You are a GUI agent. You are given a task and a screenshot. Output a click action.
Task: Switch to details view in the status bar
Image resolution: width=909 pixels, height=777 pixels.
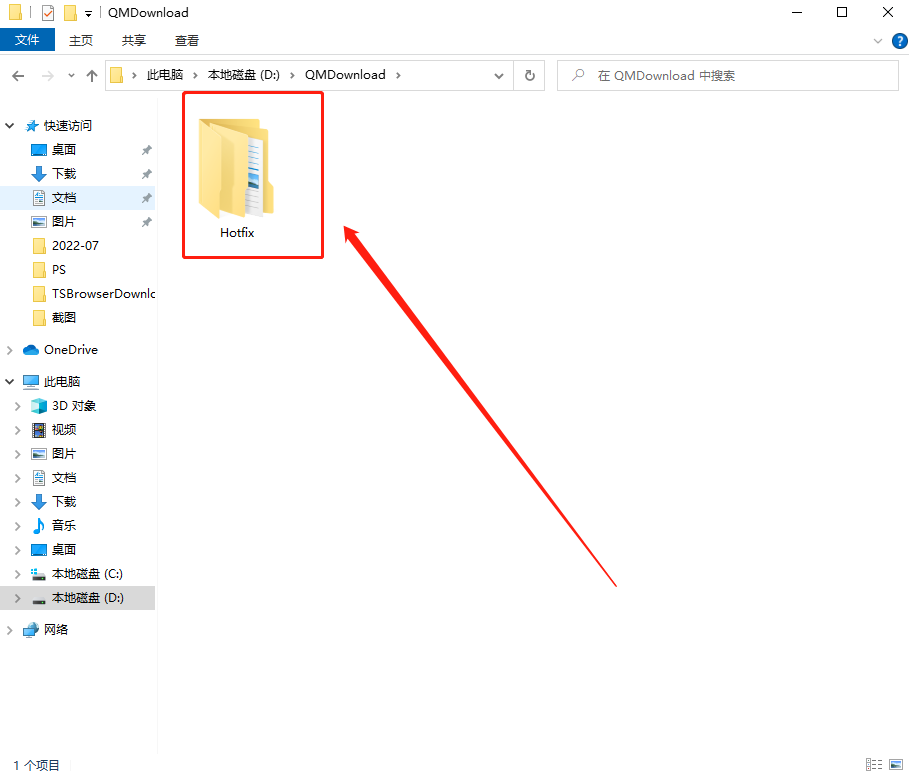click(x=873, y=764)
